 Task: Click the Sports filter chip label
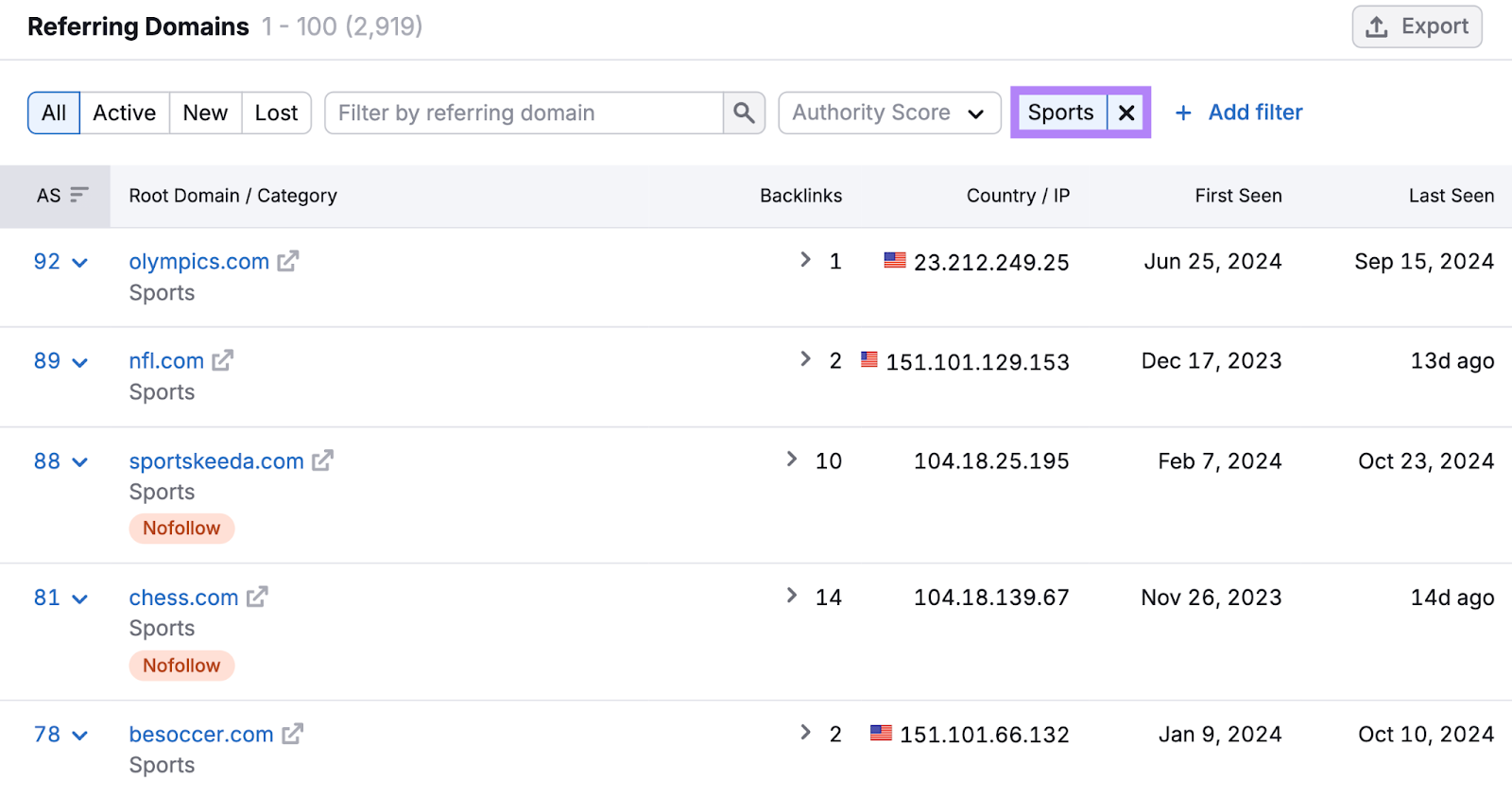[1060, 113]
